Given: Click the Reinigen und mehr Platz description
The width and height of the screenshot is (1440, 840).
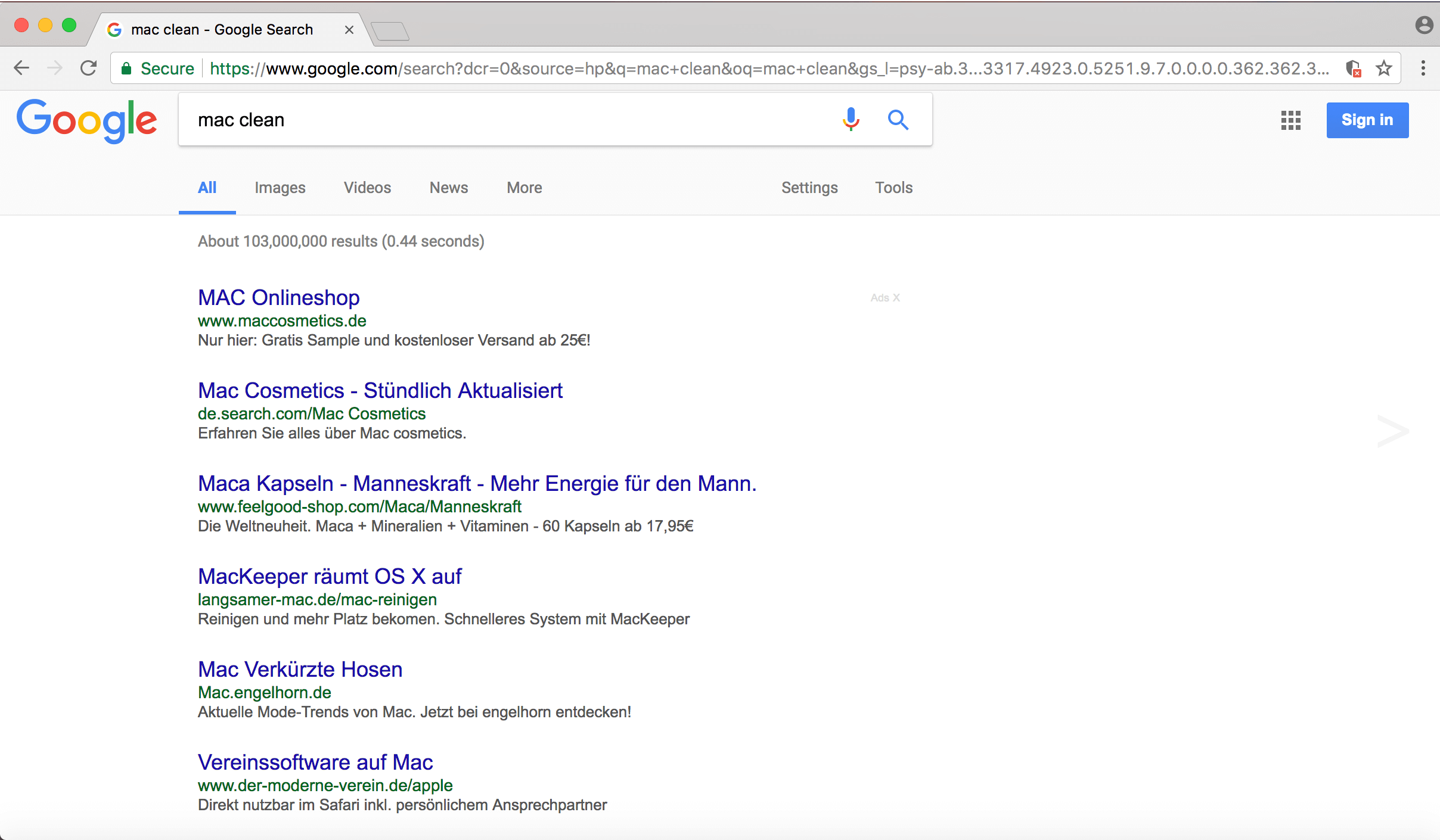Looking at the screenshot, I should (x=443, y=619).
